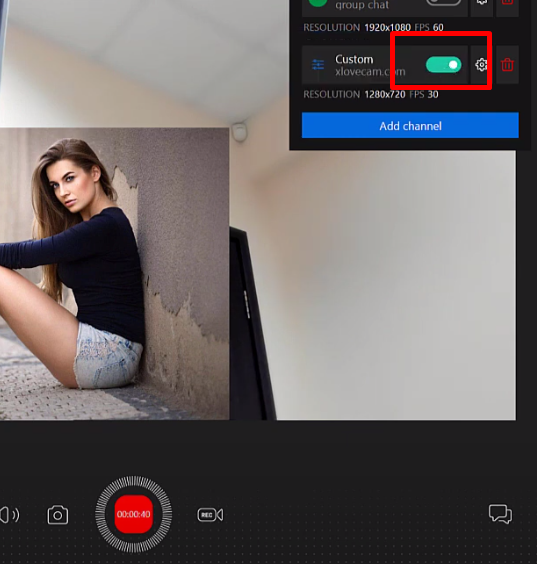Viewport: 537px width, 564px height.
Task: Select the group chat channel name
Action: point(362,5)
